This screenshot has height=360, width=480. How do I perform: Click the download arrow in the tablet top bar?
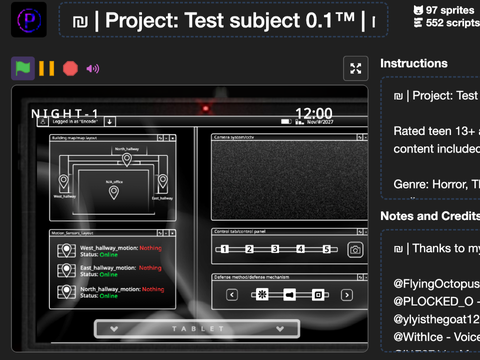click(110, 122)
